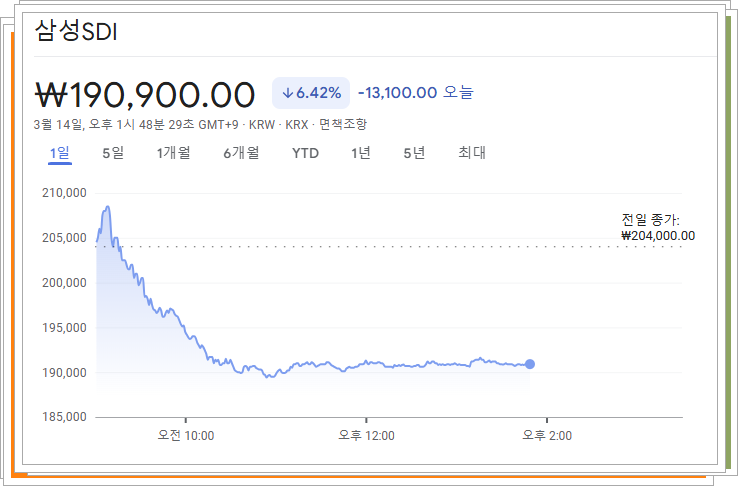The width and height of the screenshot is (738, 486).
Task: Open the 1개월 chart range
Action: [173, 153]
